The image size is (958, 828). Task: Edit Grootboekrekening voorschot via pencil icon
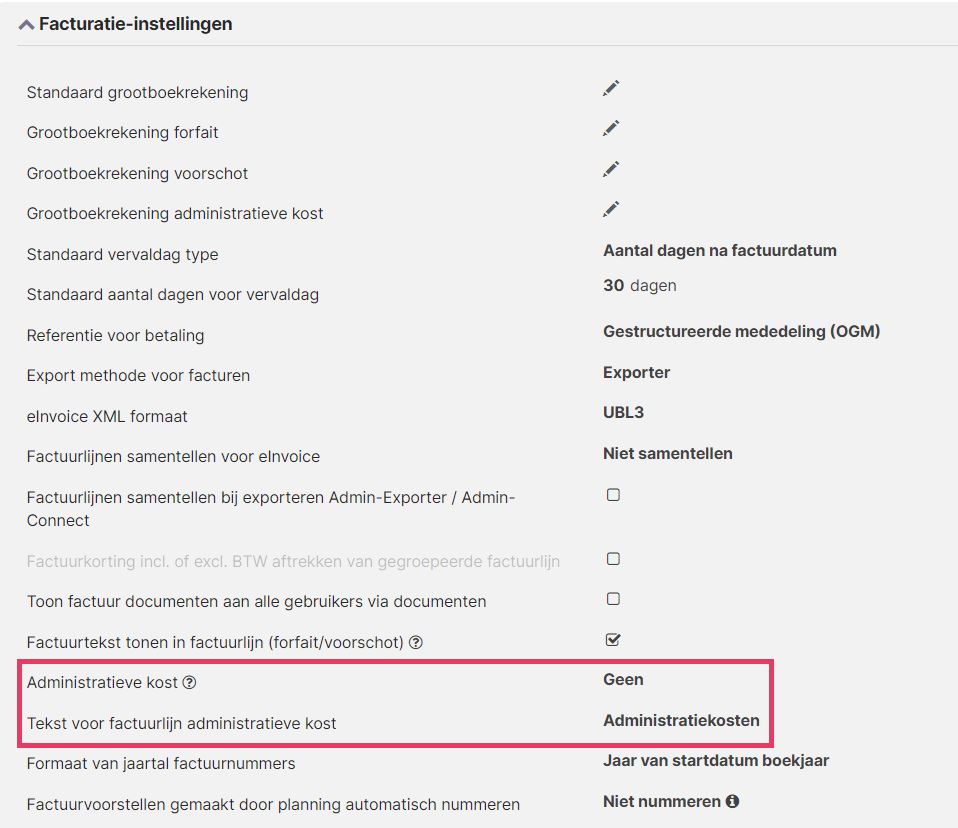pos(611,169)
